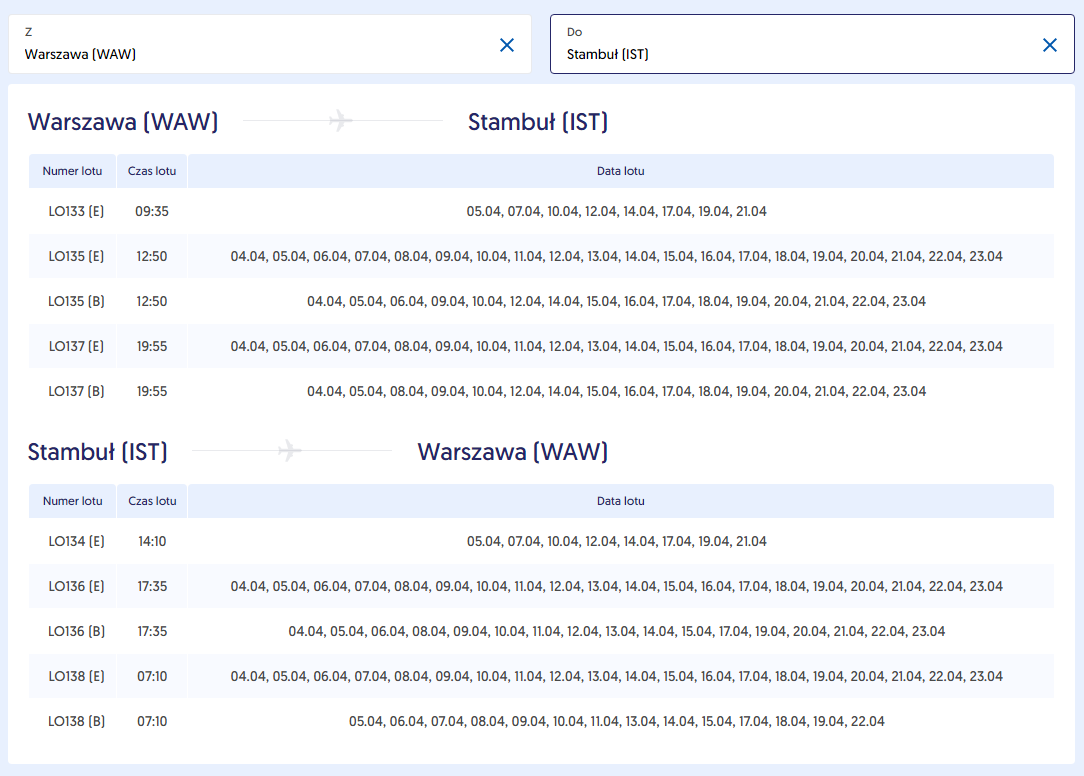Click the 09:35 flight time
The width and height of the screenshot is (1084, 776).
point(152,212)
